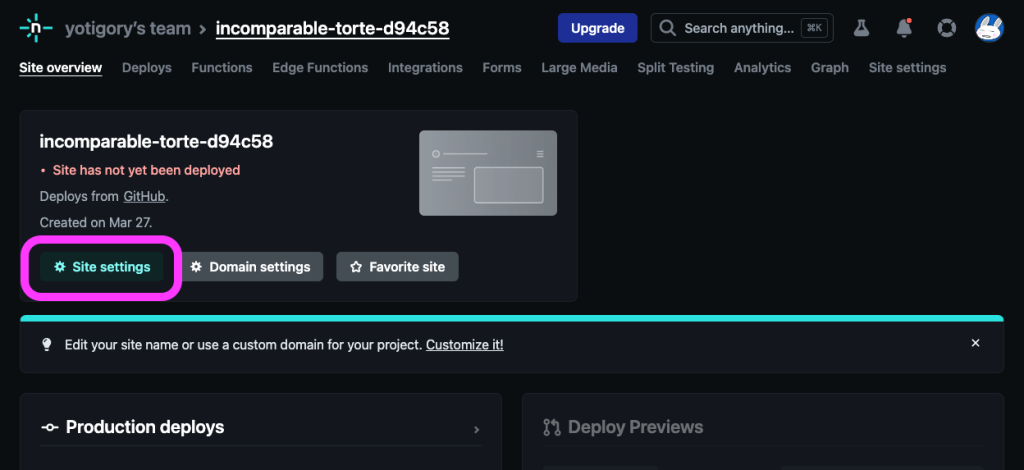Click incomparable-torte-d94c58 breadcrumb link

click(x=332, y=29)
